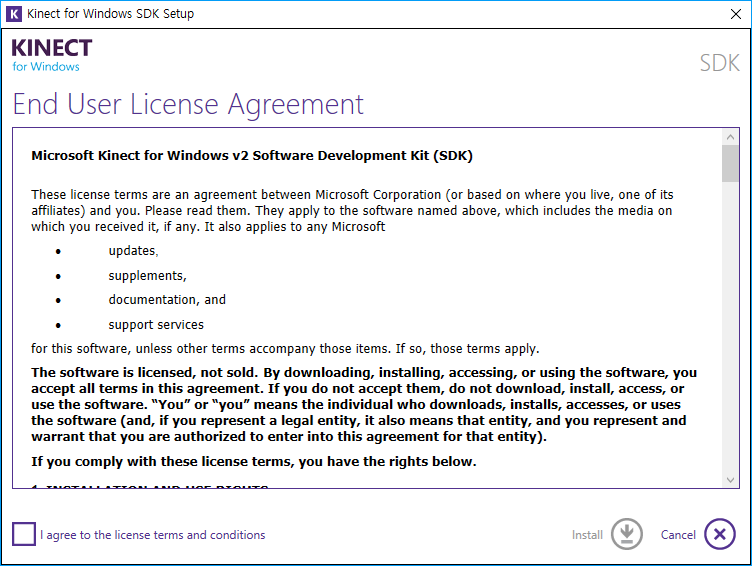The image size is (752, 566).
Task: Click the Cancel text label
Action: [678, 535]
